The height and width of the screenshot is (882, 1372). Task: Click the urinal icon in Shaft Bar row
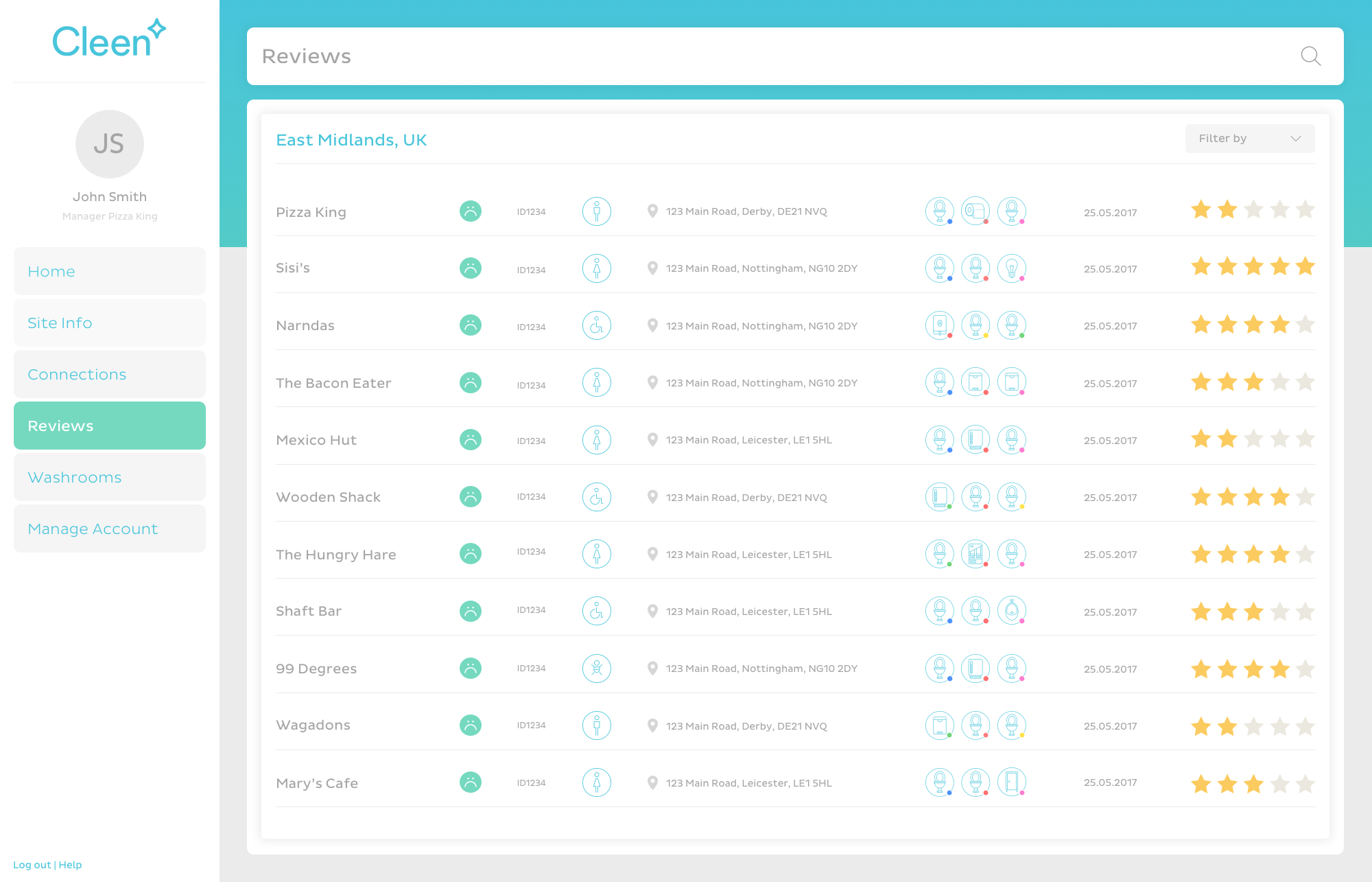click(x=1011, y=611)
